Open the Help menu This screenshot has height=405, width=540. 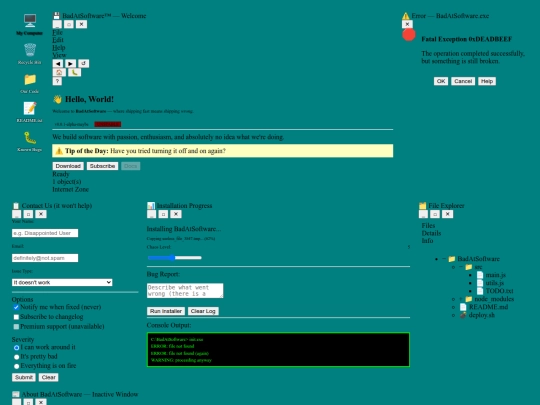[59, 48]
